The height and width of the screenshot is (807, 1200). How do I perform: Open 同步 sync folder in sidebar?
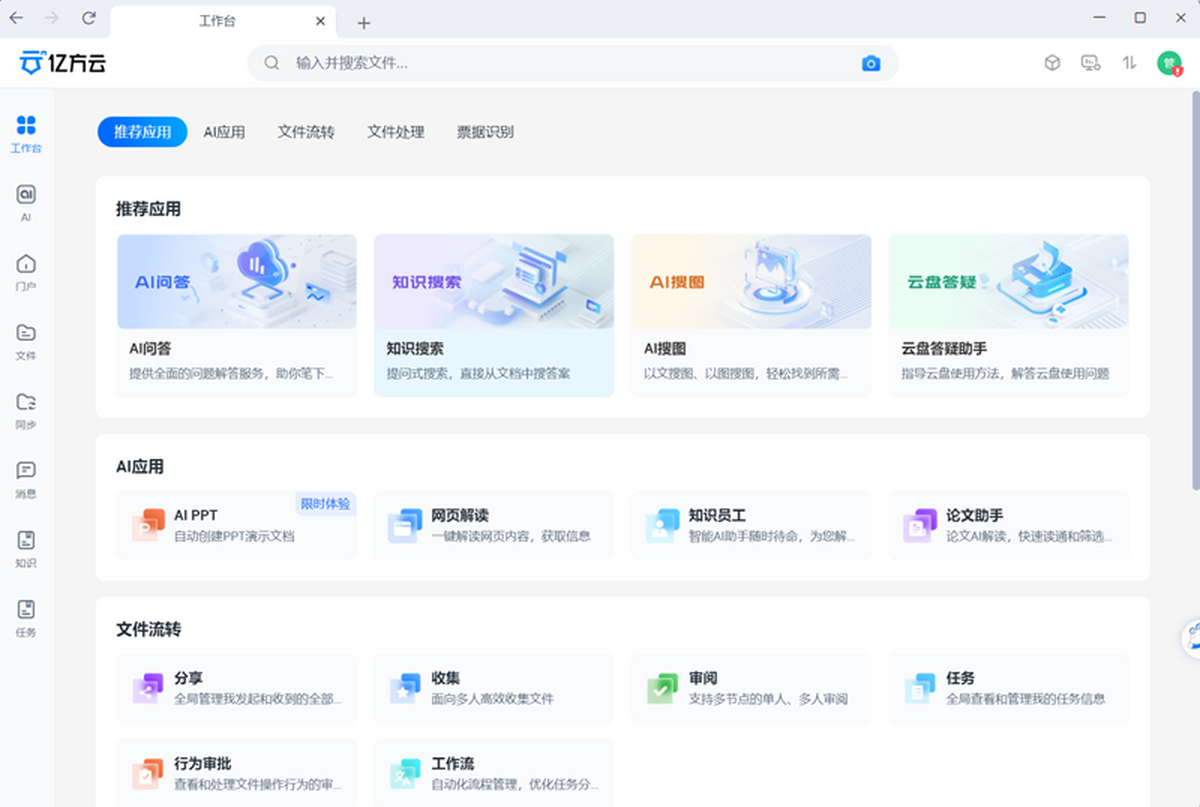(x=26, y=409)
